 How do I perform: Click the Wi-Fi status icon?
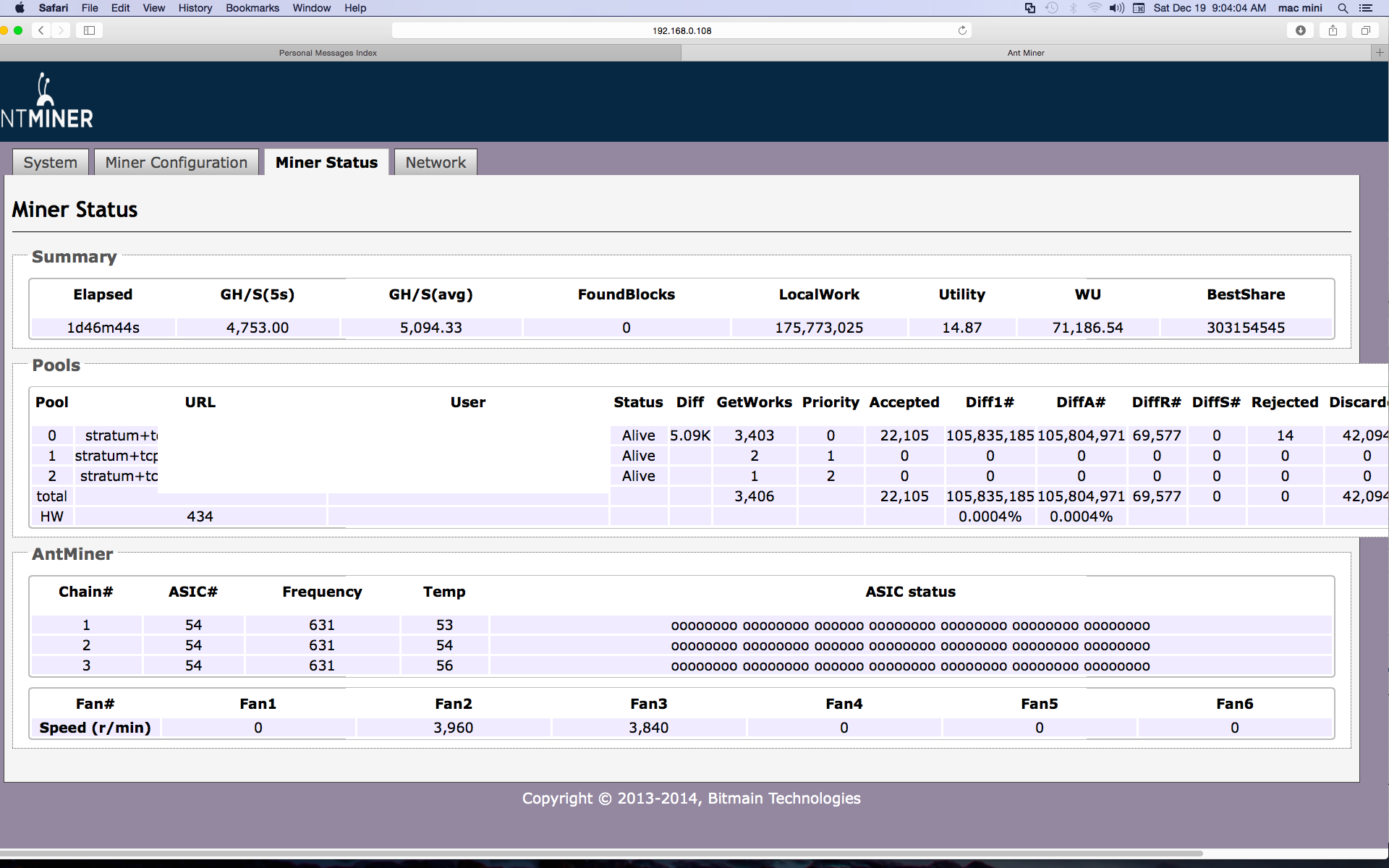tap(1095, 8)
